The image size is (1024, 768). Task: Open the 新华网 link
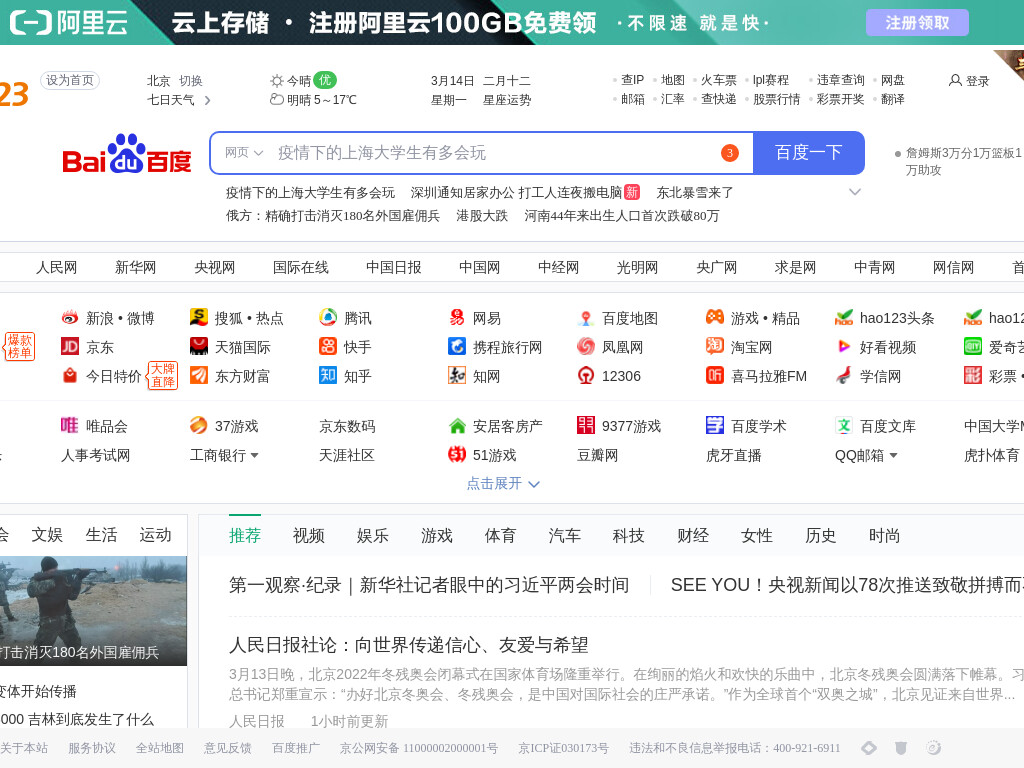click(135, 267)
